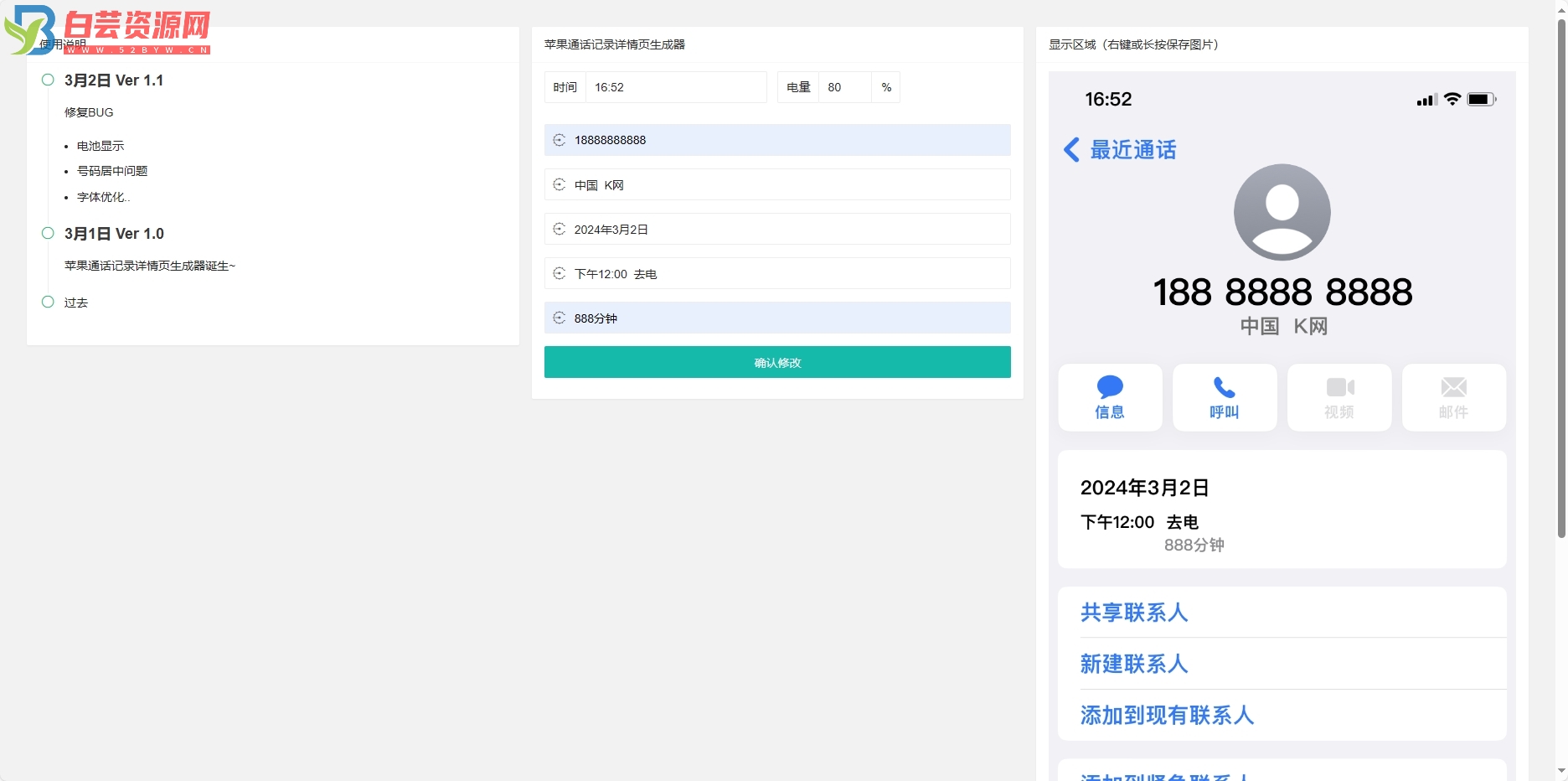Tap 新建联系人 create contact option

1134,664
